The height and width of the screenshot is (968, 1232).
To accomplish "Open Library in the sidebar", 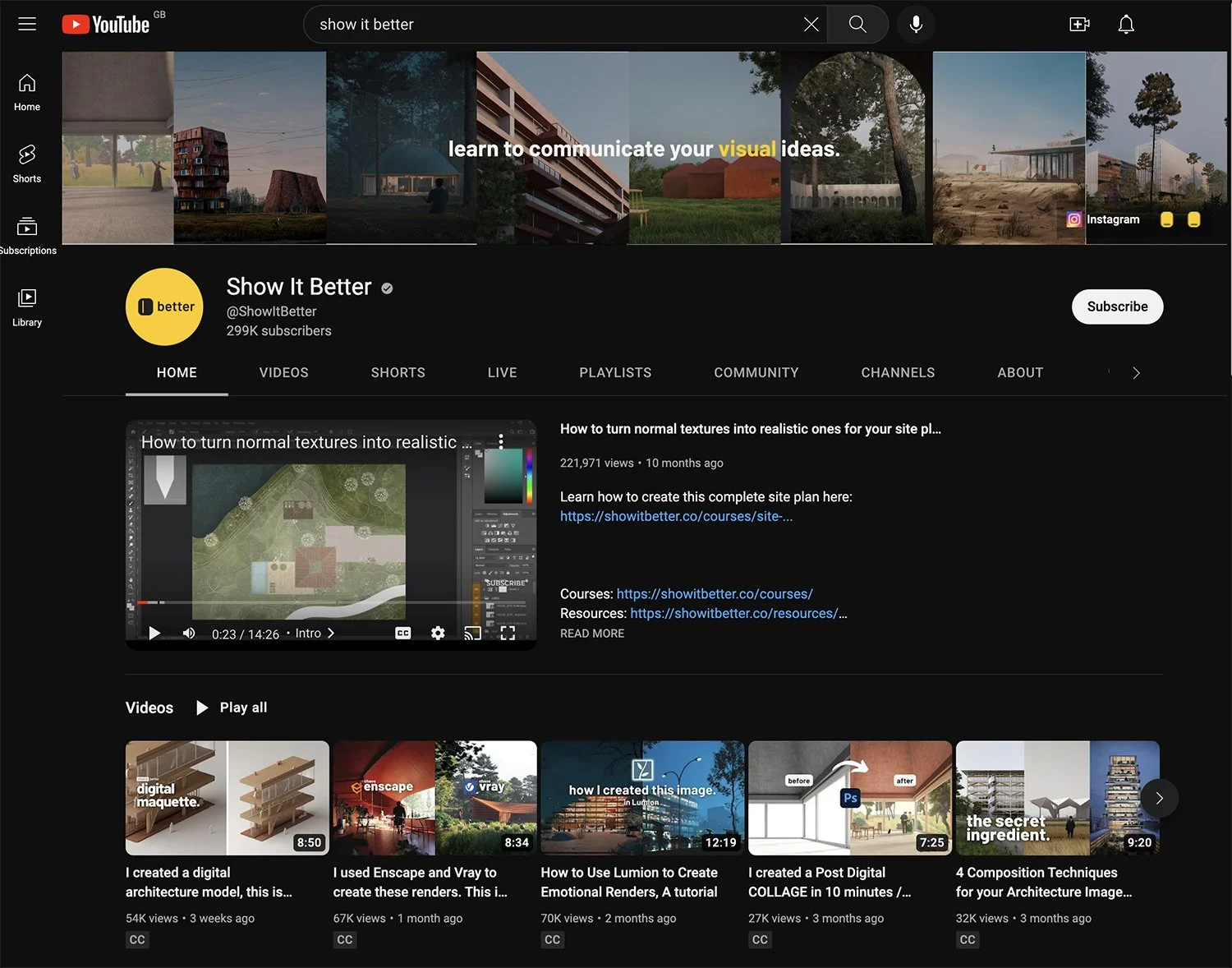I will tap(27, 307).
